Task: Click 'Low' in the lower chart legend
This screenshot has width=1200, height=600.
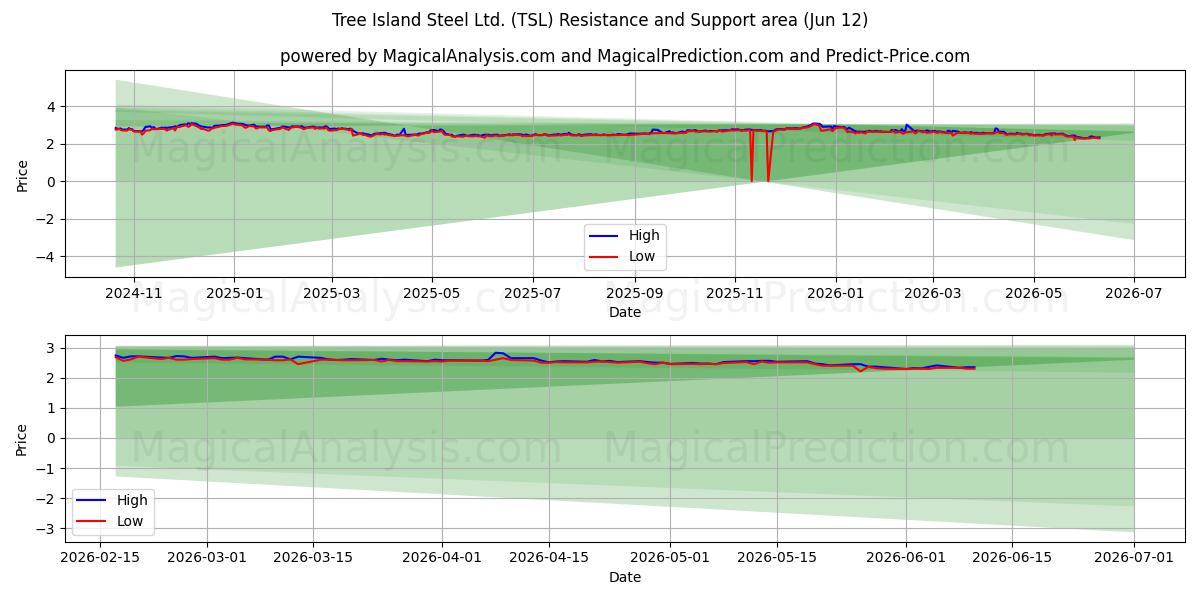Action: [x=130, y=521]
